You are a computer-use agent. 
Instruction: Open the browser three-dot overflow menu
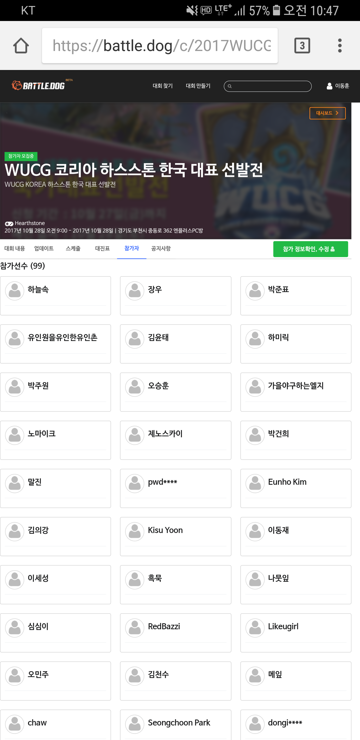click(339, 46)
